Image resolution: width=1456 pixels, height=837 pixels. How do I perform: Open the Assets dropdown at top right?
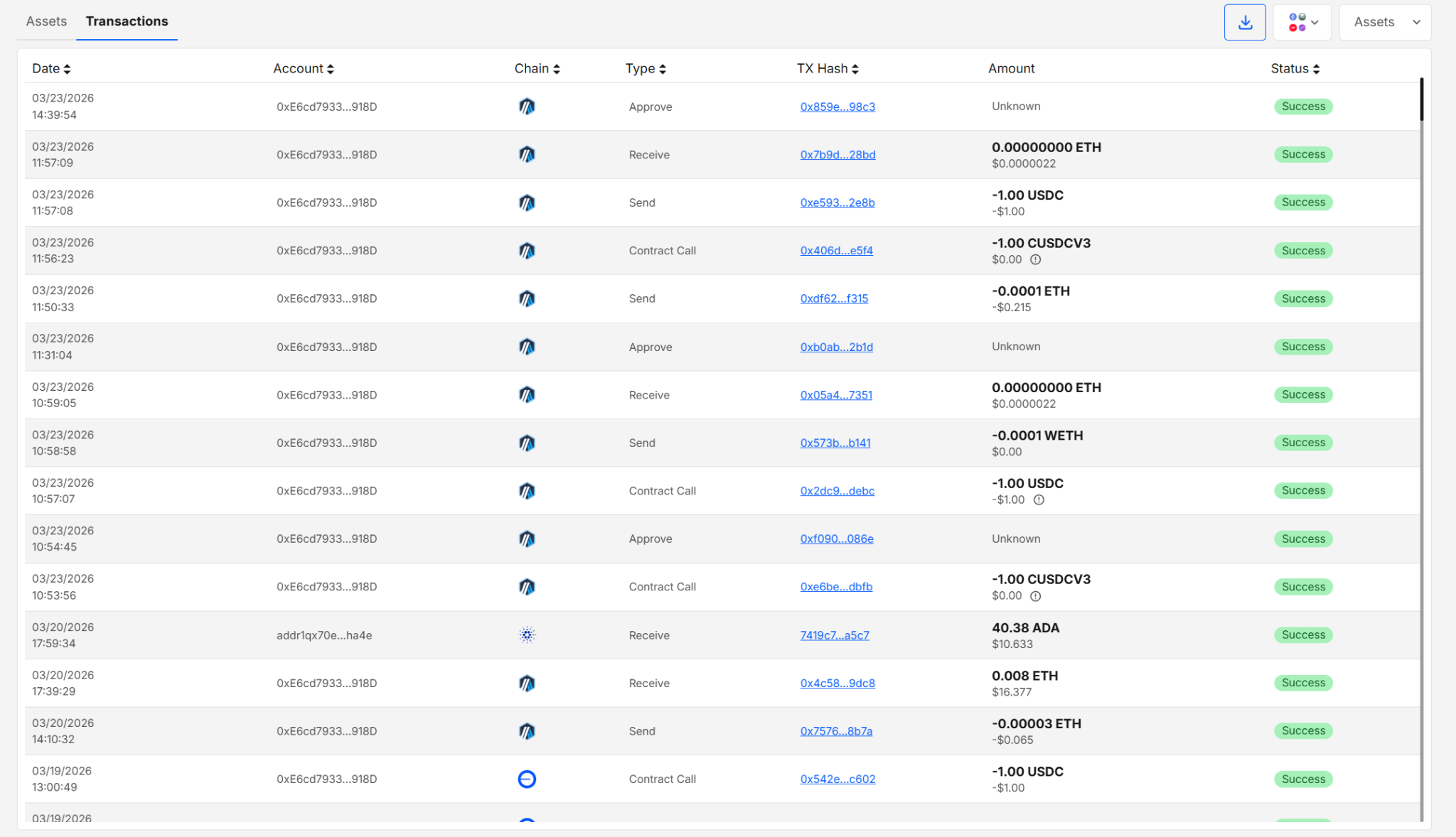[1384, 21]
